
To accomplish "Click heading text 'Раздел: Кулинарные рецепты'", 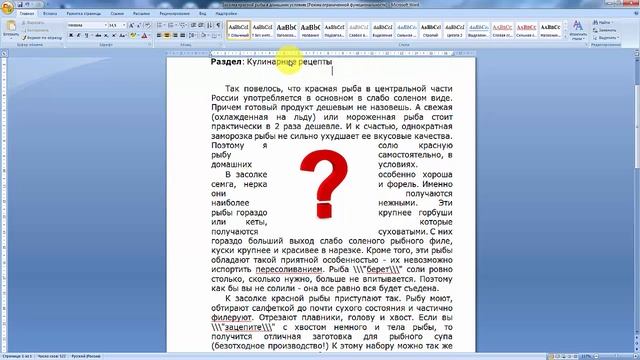I will pyautogui.click(x=271, y=62).
